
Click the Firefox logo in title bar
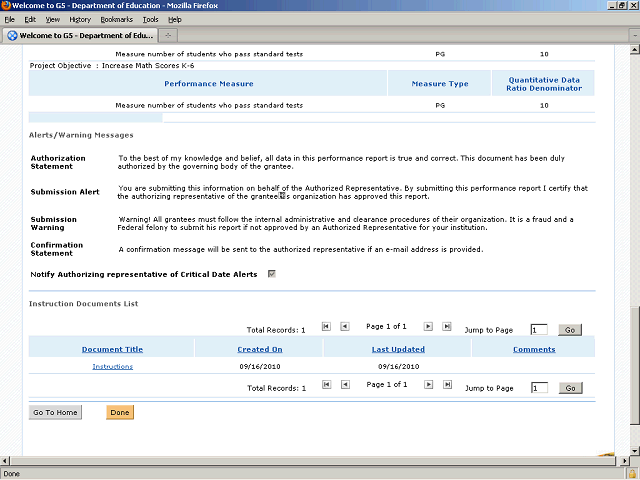pyautogui.click(x=6, y=5)
